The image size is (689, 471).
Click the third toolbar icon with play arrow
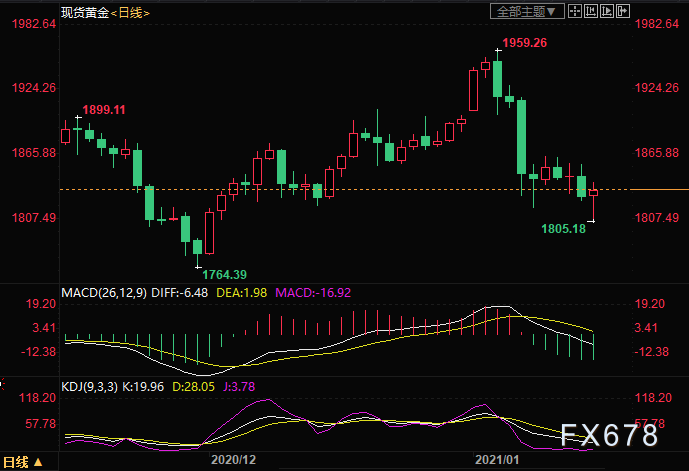click(607, 11)
